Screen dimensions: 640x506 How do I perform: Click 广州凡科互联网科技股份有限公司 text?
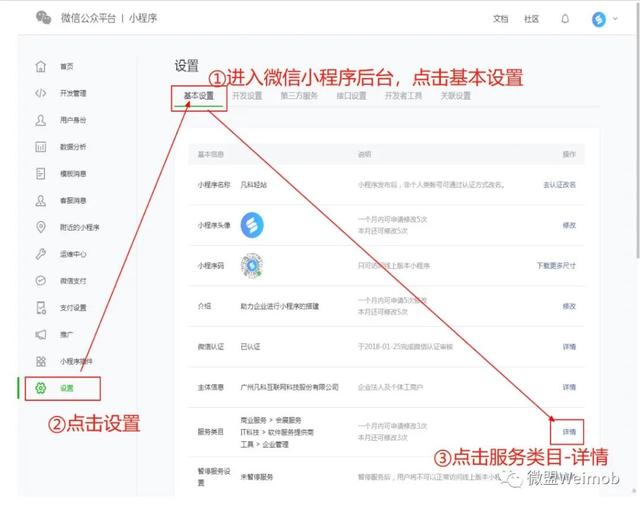tap(289, 387)
